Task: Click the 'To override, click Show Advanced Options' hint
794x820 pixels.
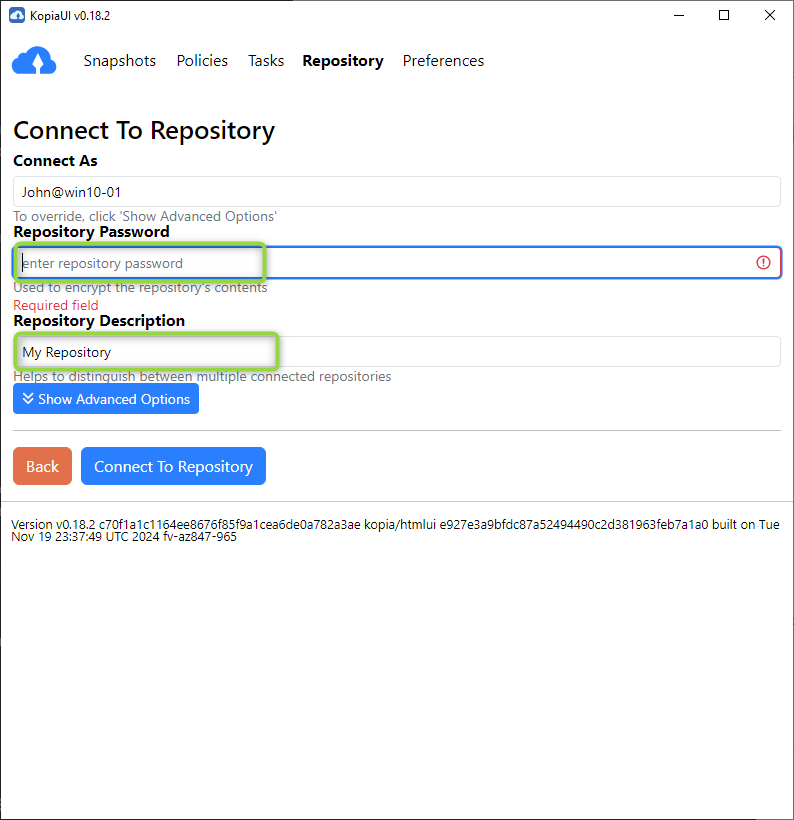Action: click(x=145, y=217)
